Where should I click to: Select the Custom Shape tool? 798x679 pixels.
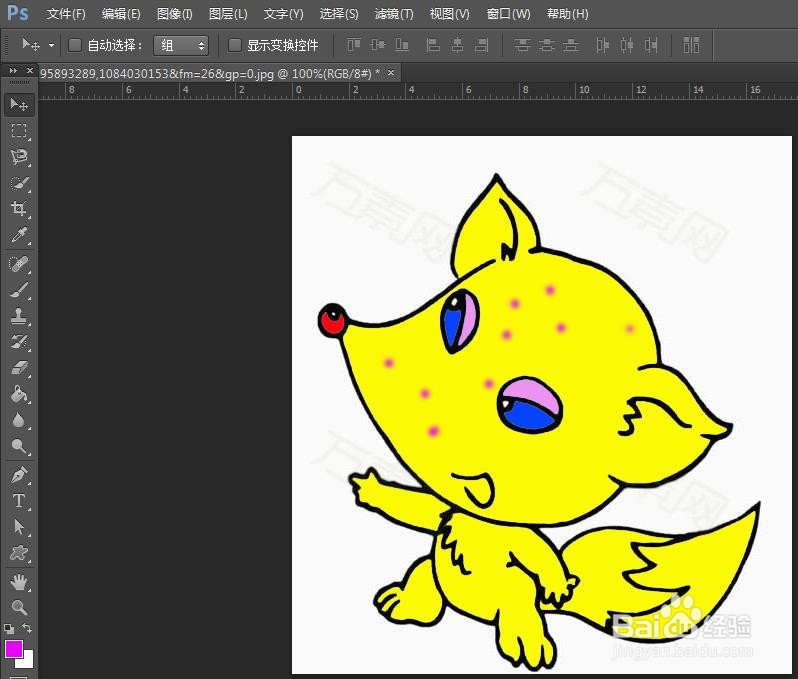coord(19,553)
